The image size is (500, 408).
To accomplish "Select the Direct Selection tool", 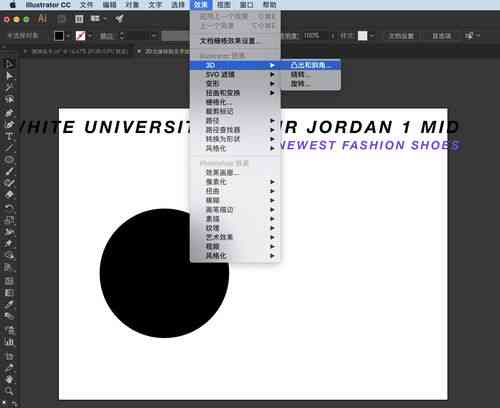I will [9, 76].
